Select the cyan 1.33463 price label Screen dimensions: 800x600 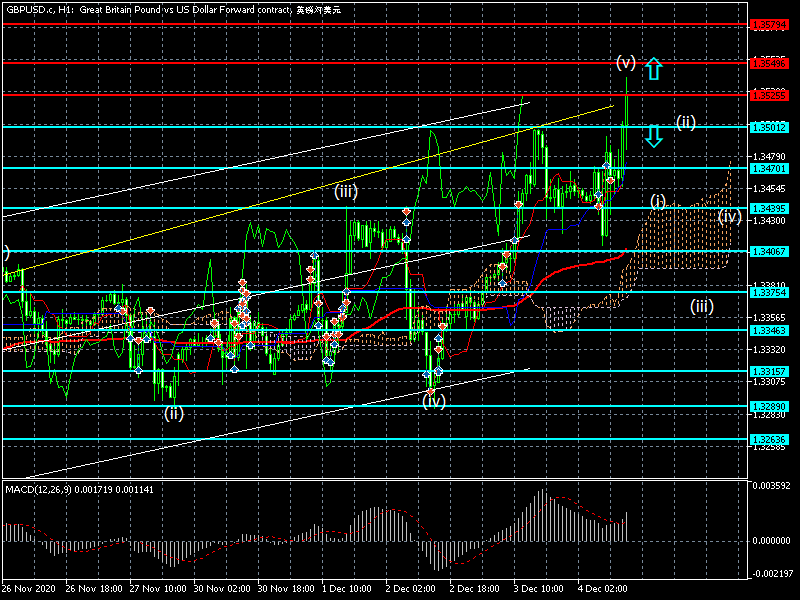[x=769, y=331]
